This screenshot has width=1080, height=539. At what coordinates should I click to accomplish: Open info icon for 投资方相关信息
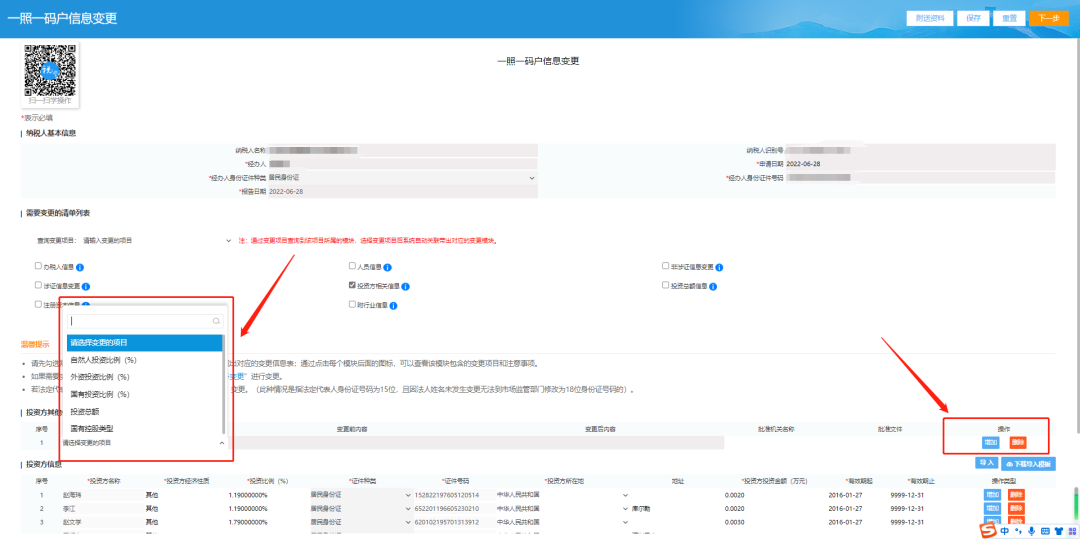coord(405,286)
